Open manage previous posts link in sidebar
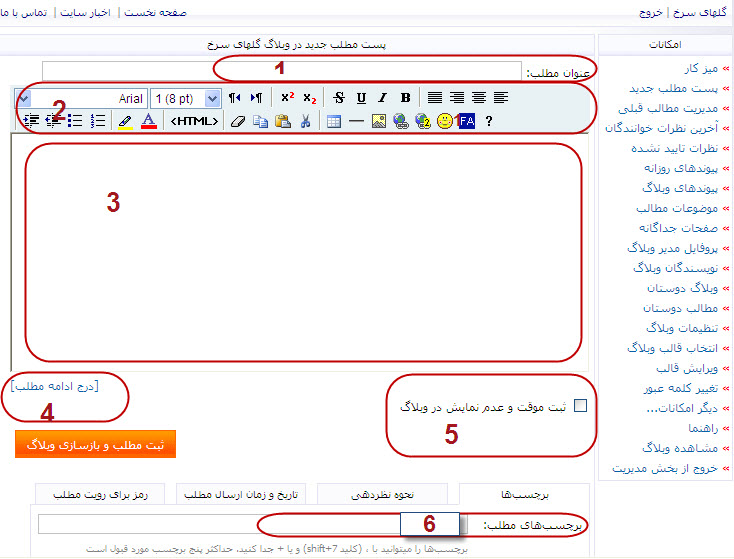The height and width of the screenshot is (559, 734). tap(668, 109)
